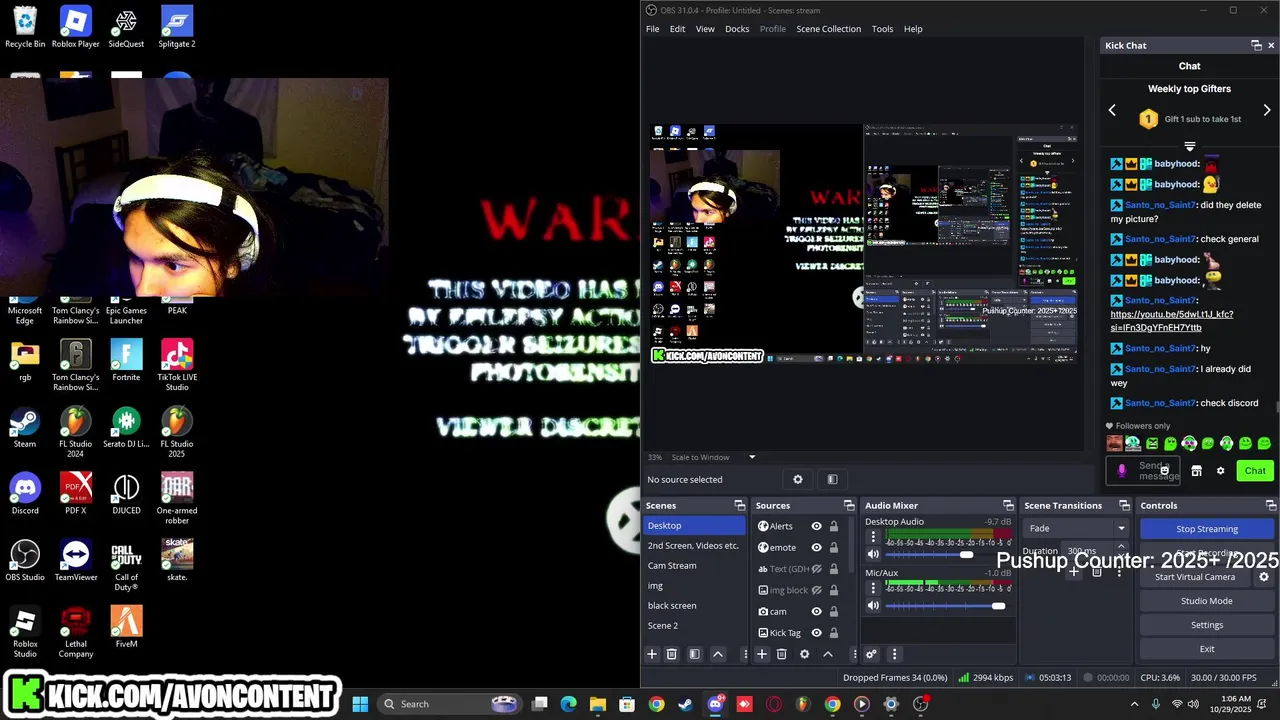Open scene filters icon in Scenes dock
Viewport: 1280px width, 720px height.
(x=695, y=654)
